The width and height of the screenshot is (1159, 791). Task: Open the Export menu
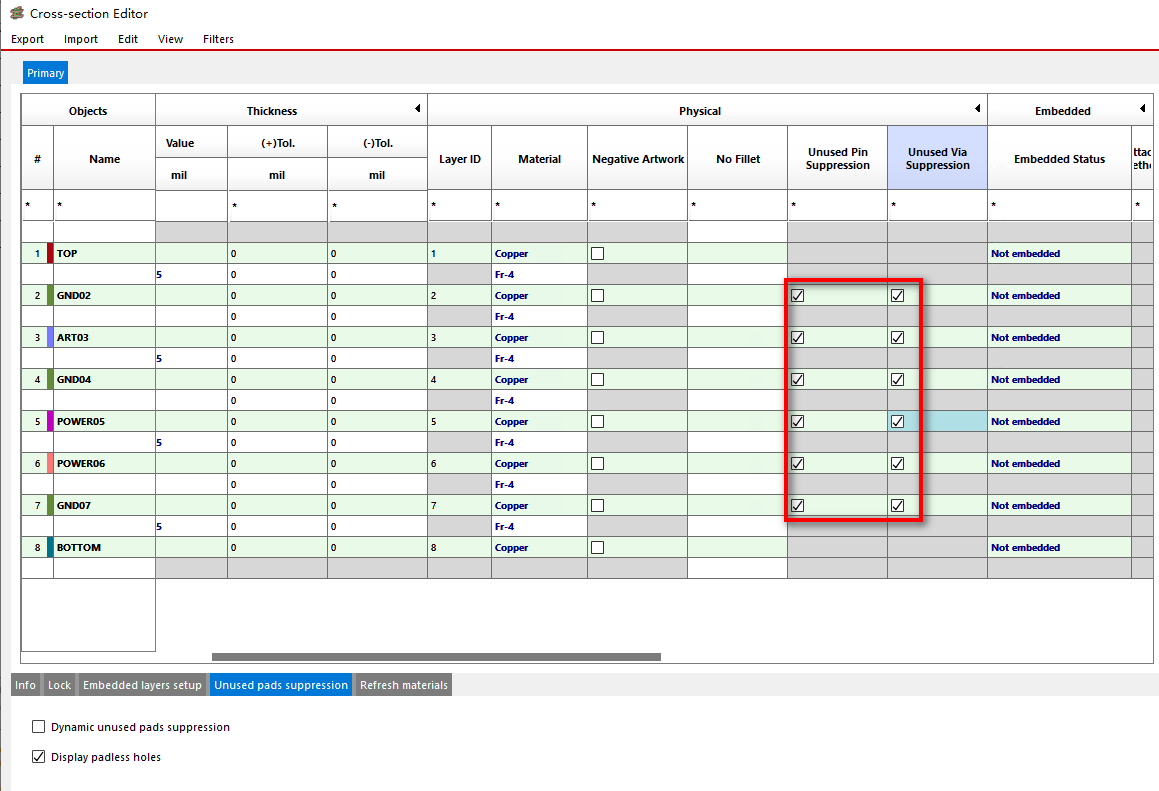tap(26, 39)
